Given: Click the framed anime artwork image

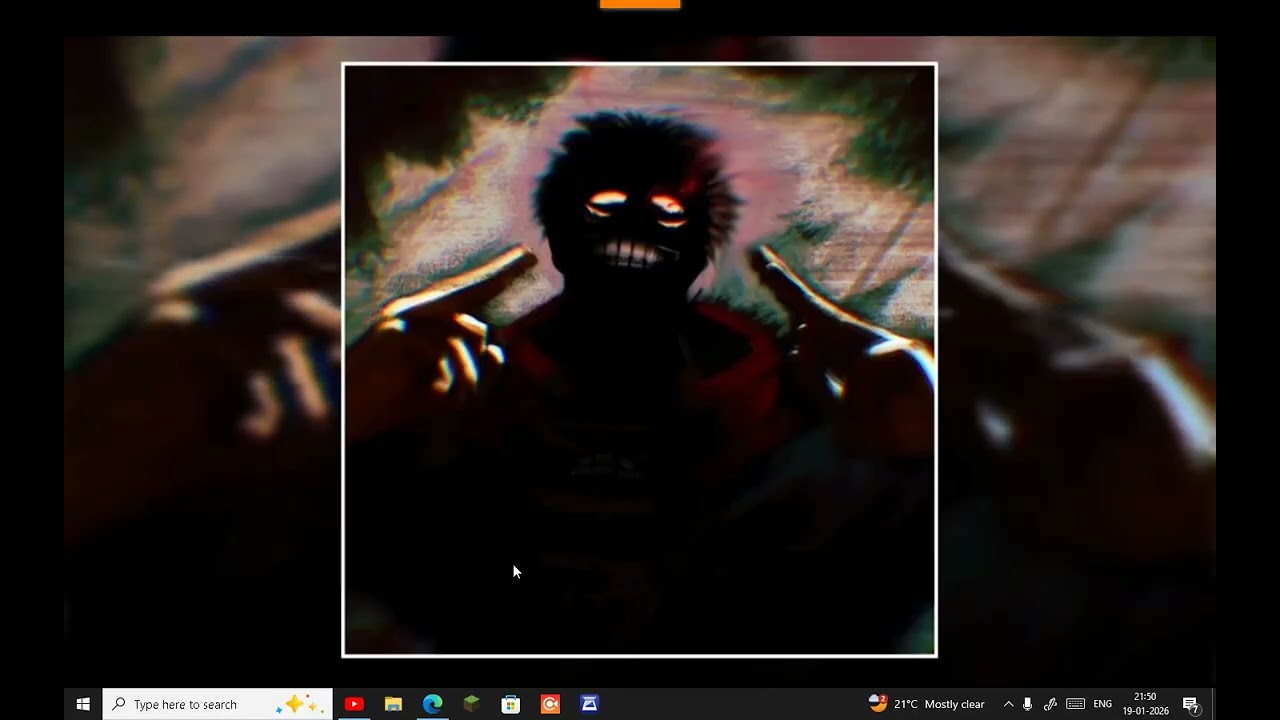Looking at the screenshot, I should click(639, 360).
